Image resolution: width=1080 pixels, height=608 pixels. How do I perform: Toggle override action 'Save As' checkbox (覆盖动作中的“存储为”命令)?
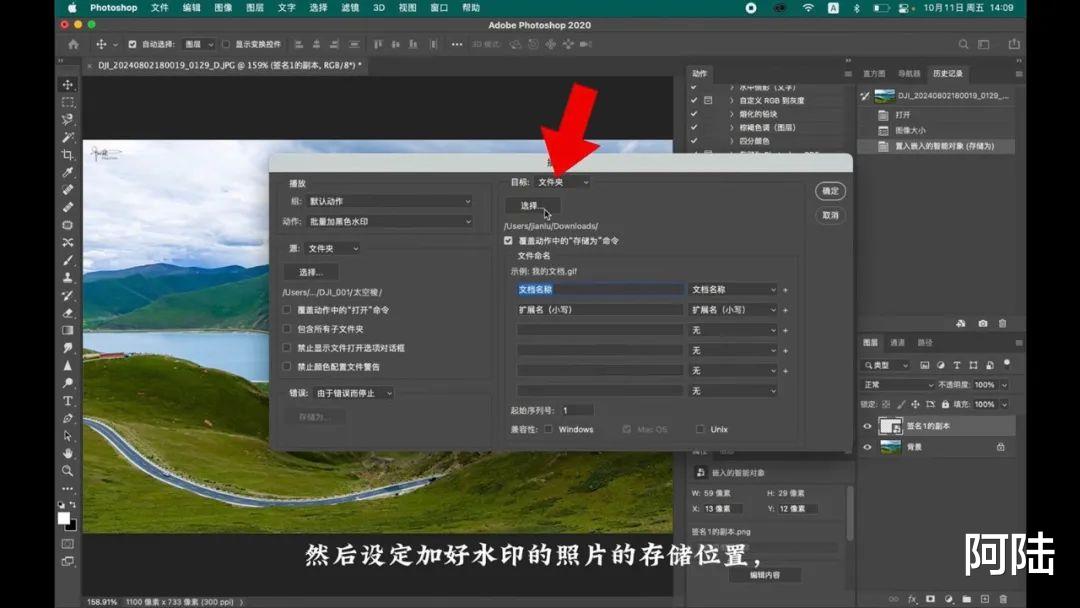(x=508, y=240)
